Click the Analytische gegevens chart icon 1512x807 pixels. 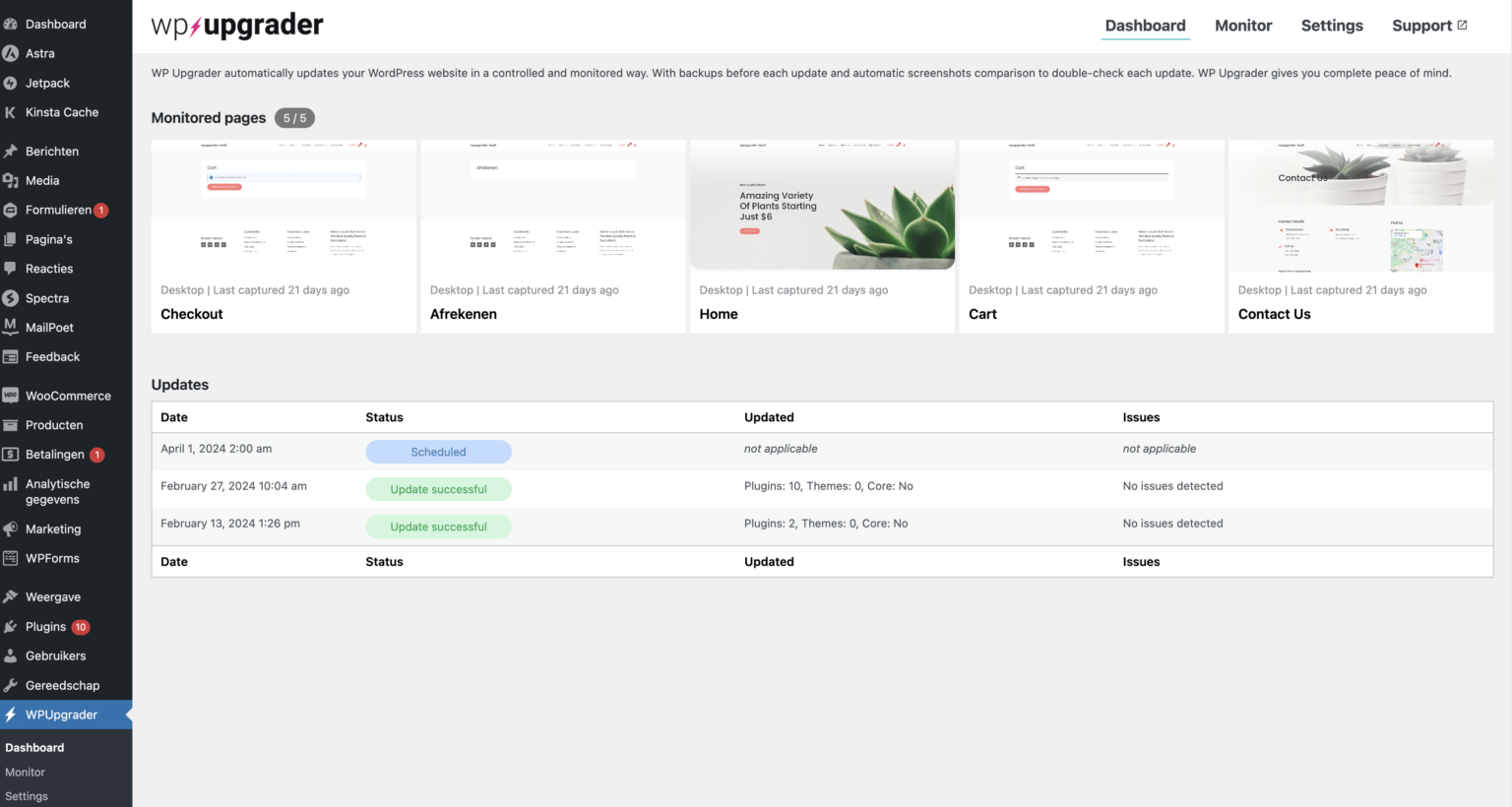point(11,484)
